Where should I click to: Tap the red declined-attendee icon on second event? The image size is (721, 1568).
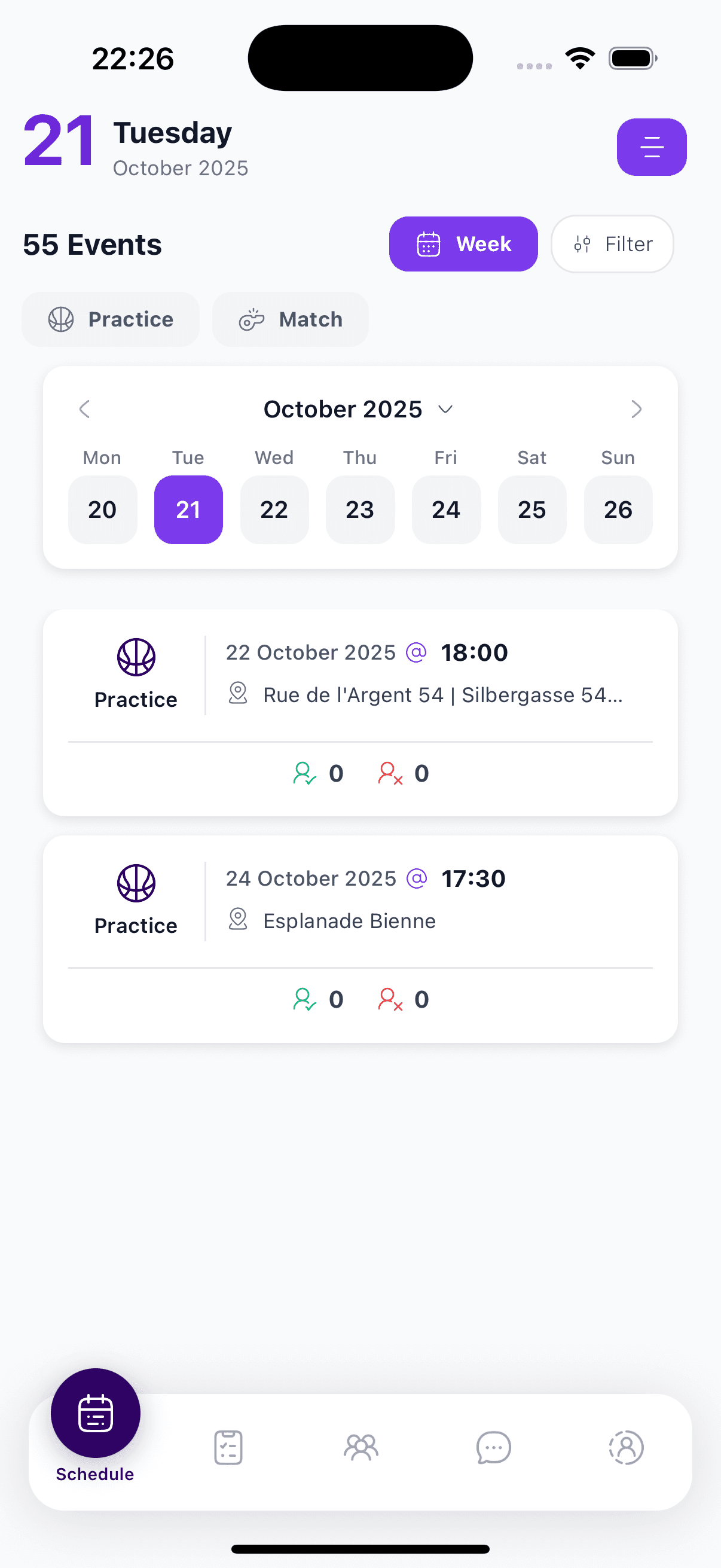coord(389,998)
